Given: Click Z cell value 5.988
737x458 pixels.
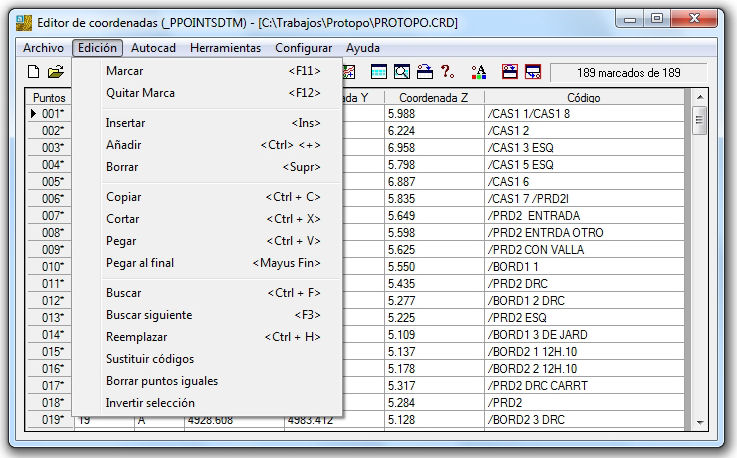Looking at the screenshot, I should (x=434, y=114).
